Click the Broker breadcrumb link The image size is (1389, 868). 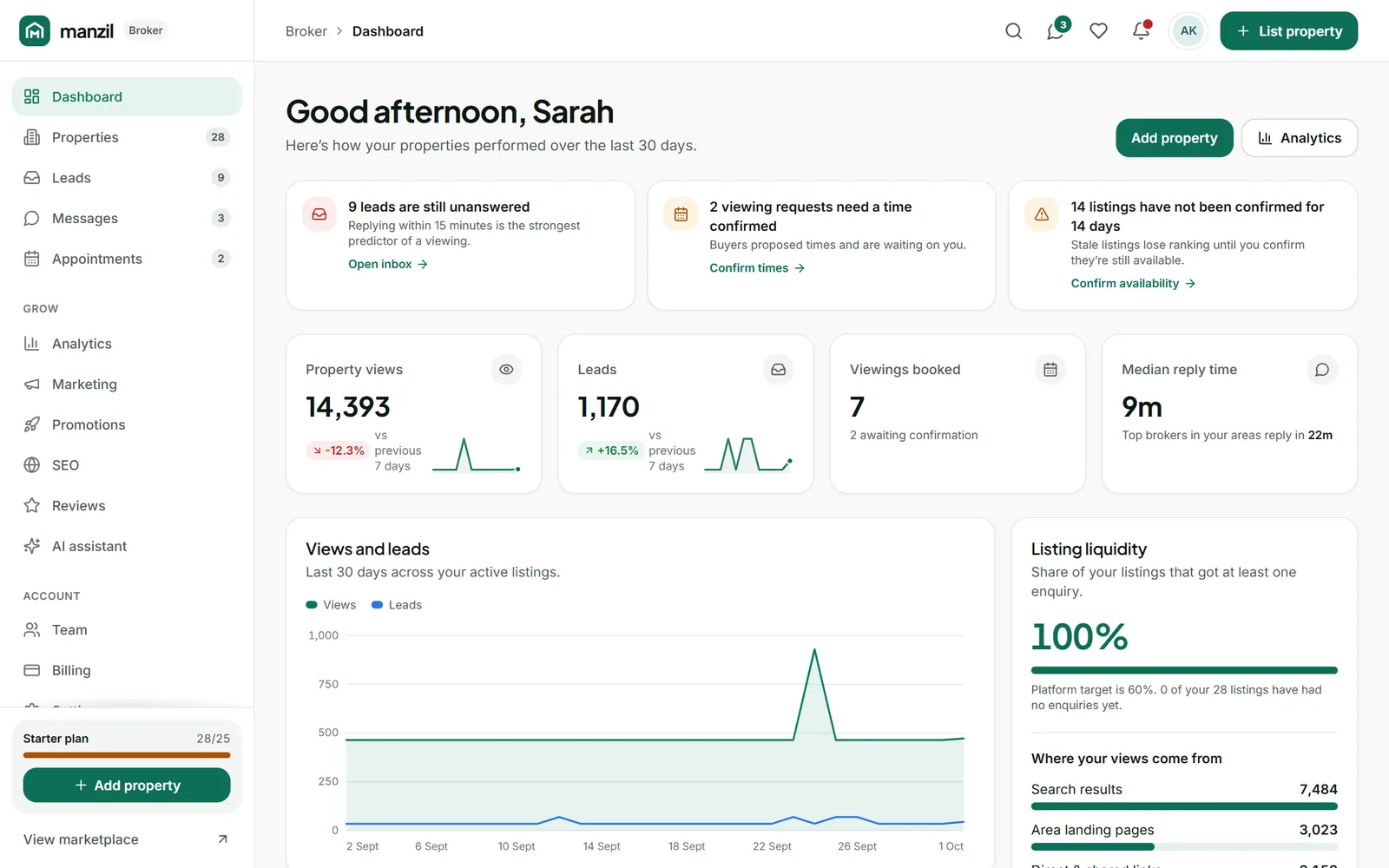(306, 31)
